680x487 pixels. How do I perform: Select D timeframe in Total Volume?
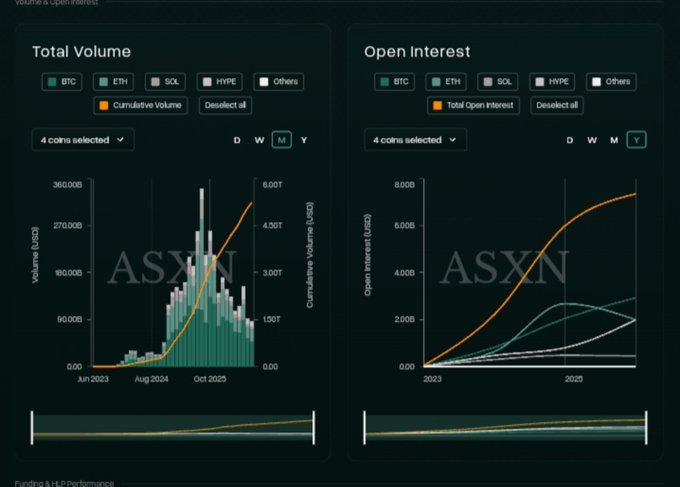pyautogui.click(x=237, y=140)
